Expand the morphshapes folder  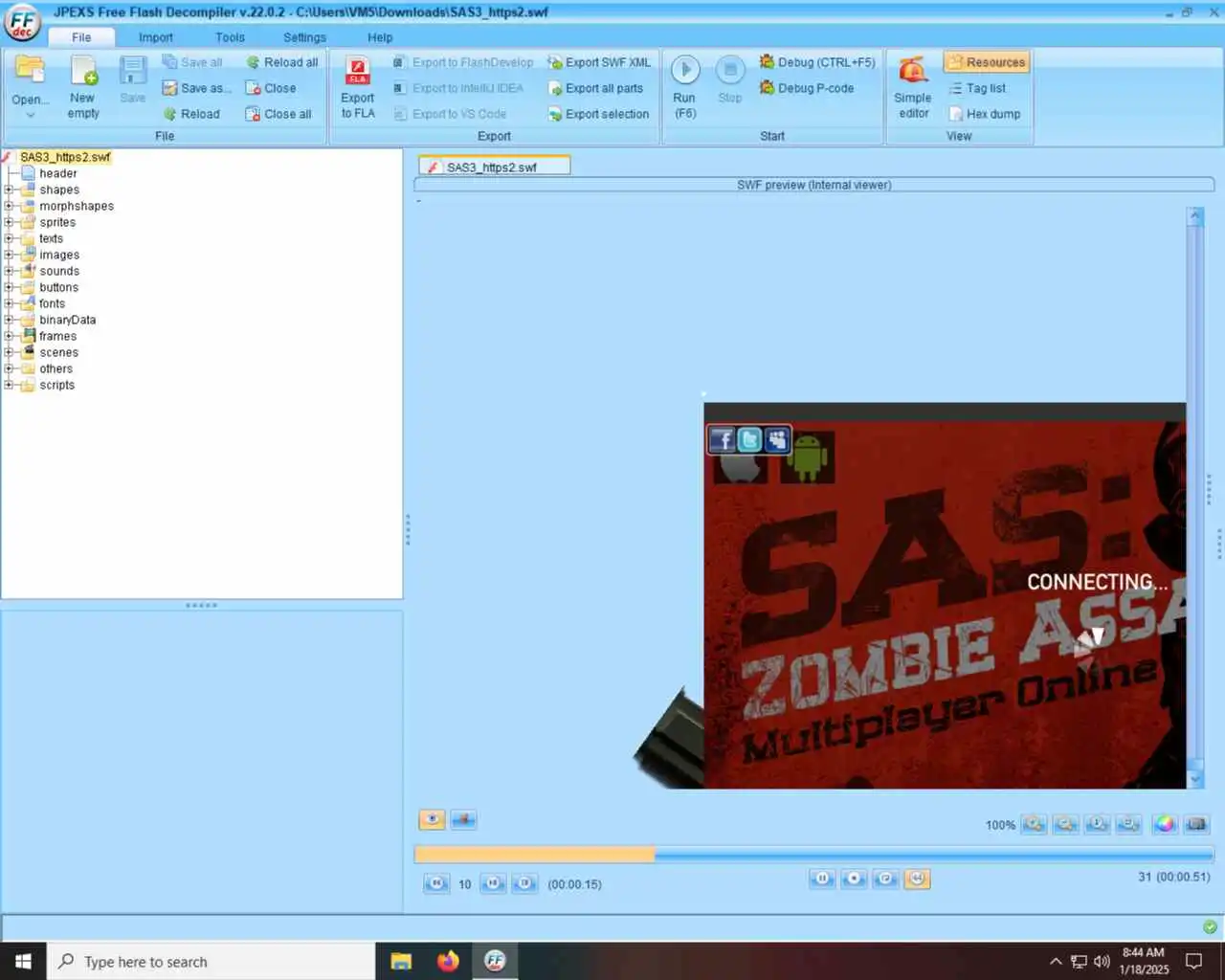click(9, 206)
